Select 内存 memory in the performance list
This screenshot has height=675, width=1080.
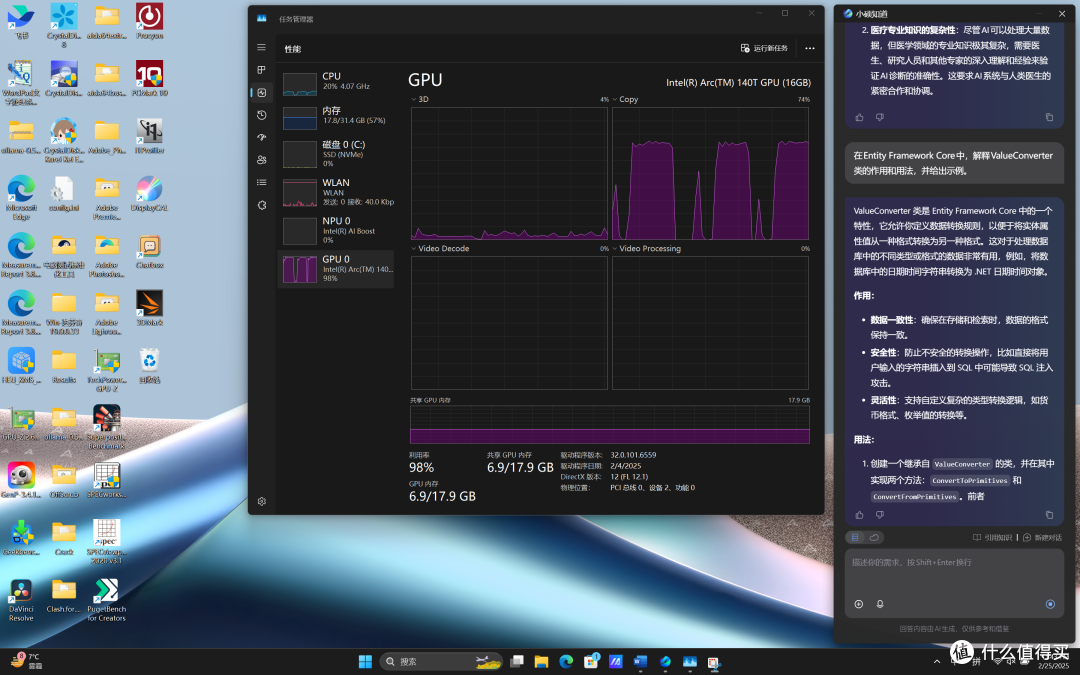click(x=336, y=117)
